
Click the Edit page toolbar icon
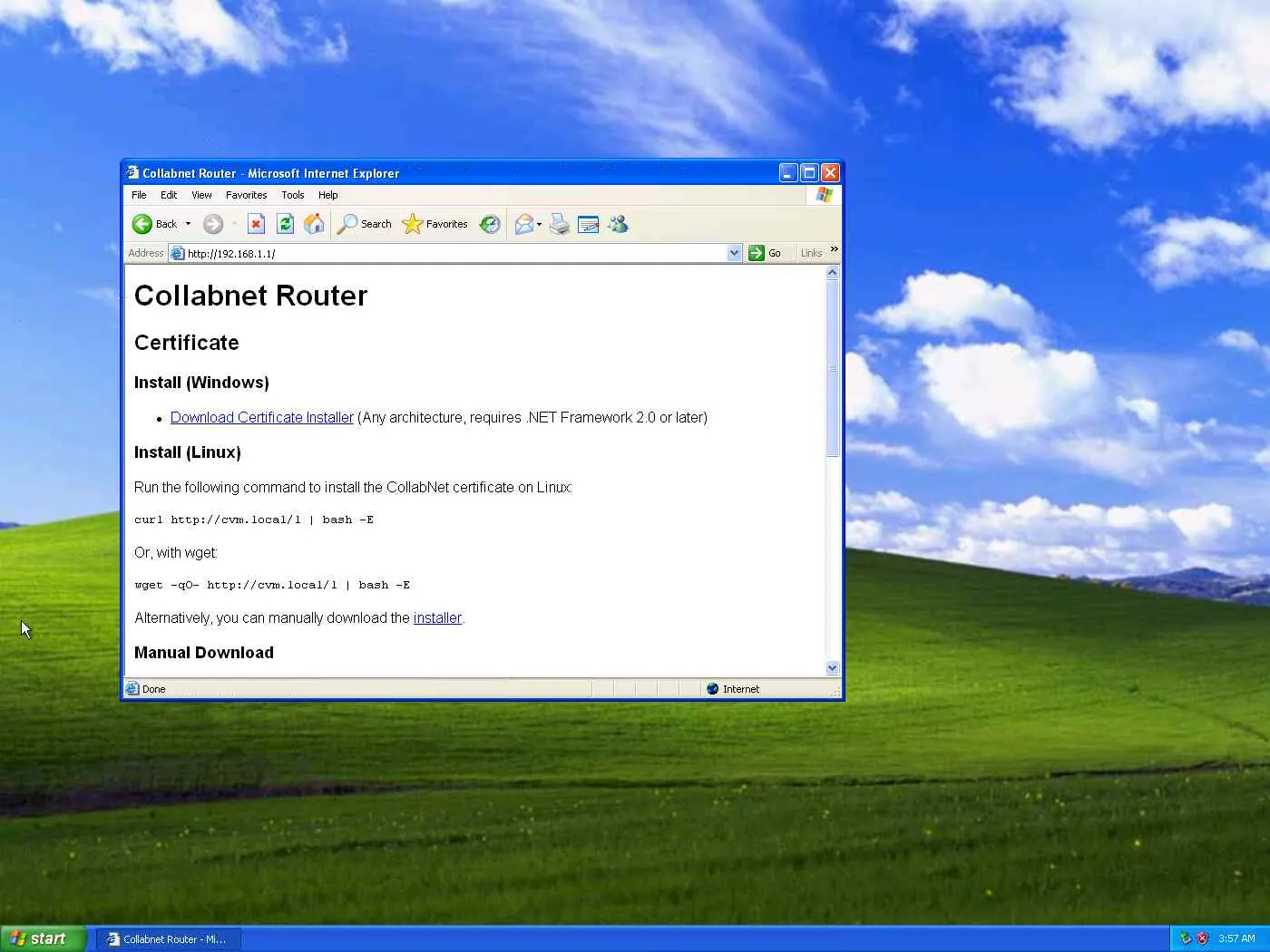tap(589, 224)
